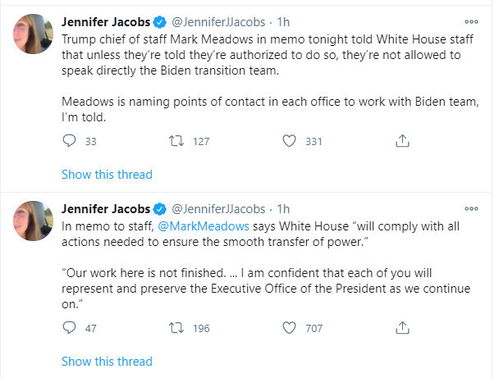Retweet the tweet with 196 retweets
This screenshot has height=378, width=499.
click(x=176, y=328)
